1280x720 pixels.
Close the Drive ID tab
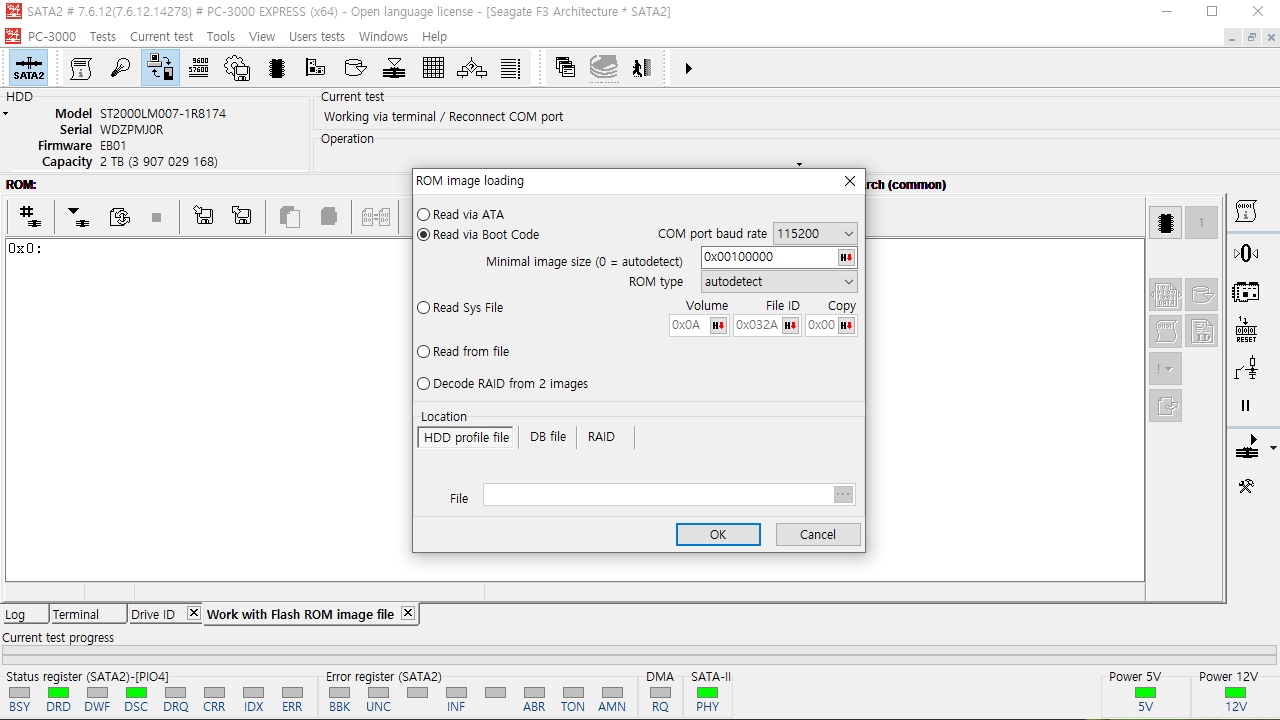pyautogui.click(x=193, y=613)
